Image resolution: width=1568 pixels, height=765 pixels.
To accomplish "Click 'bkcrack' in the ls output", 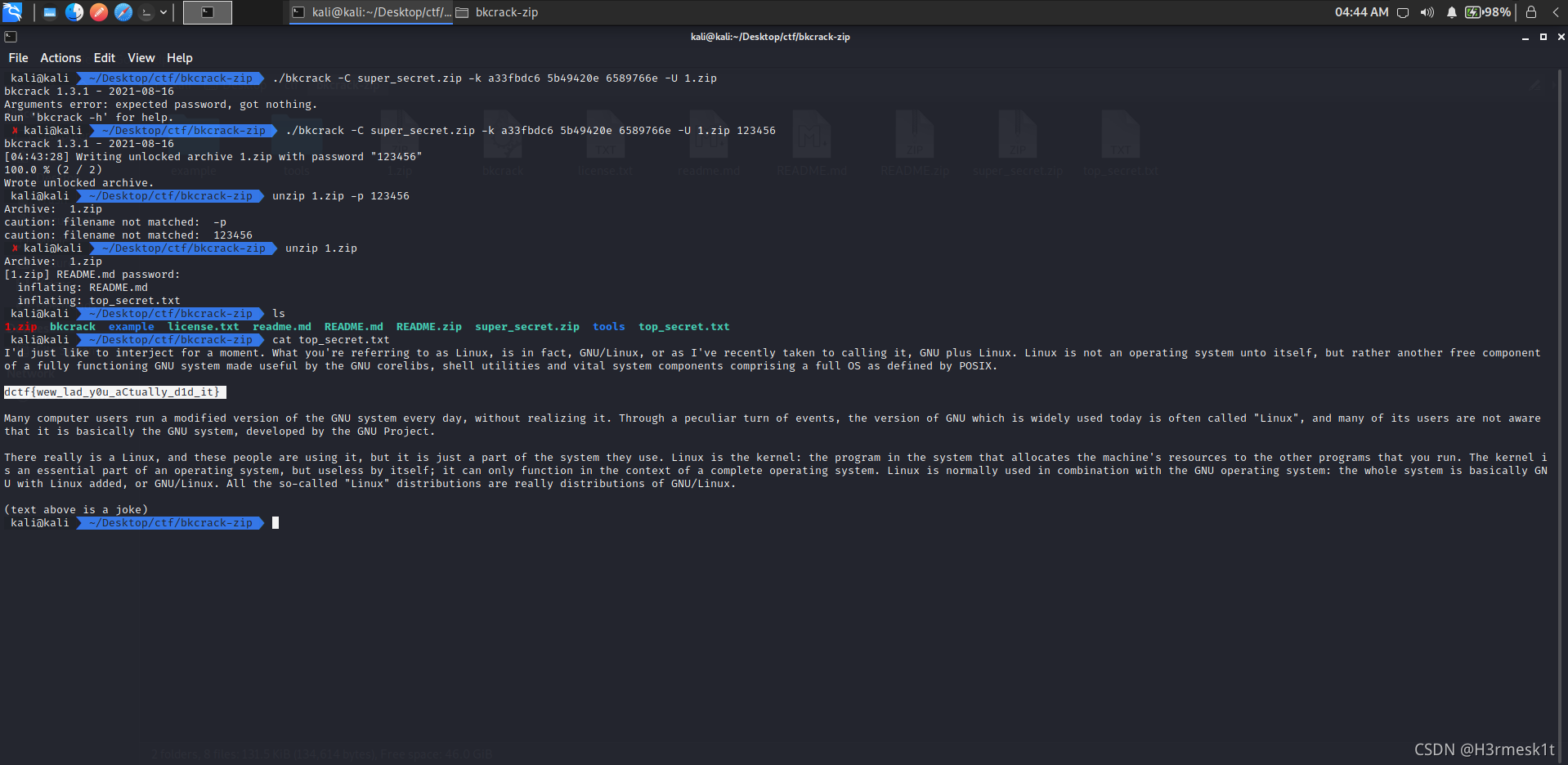I will (x=73, y=327).
